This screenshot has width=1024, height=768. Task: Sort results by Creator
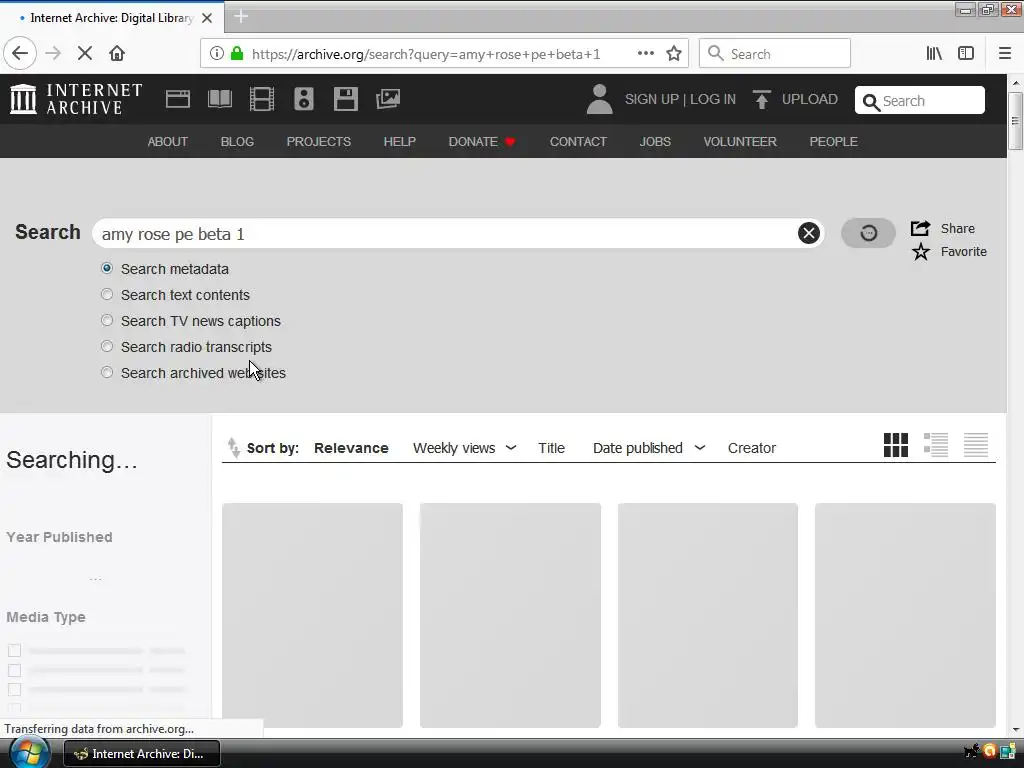point(752,448)
